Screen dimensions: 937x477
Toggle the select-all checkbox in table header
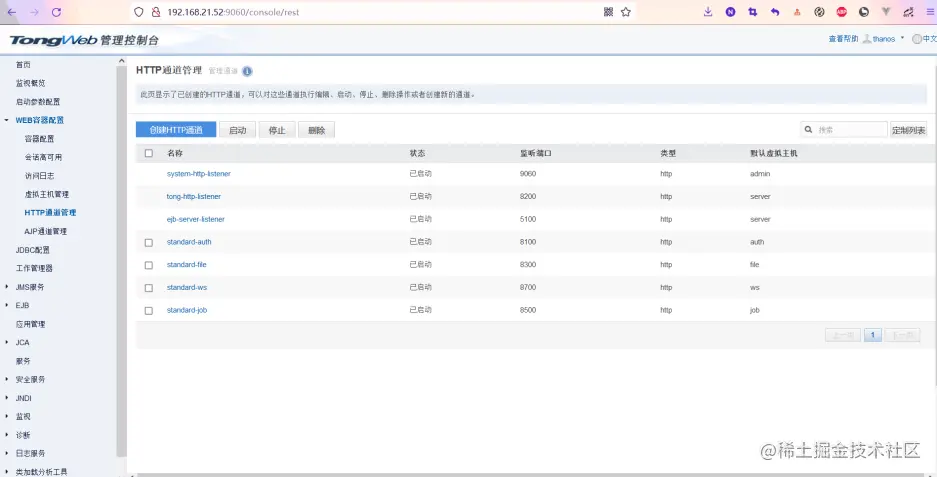(149, 153)
